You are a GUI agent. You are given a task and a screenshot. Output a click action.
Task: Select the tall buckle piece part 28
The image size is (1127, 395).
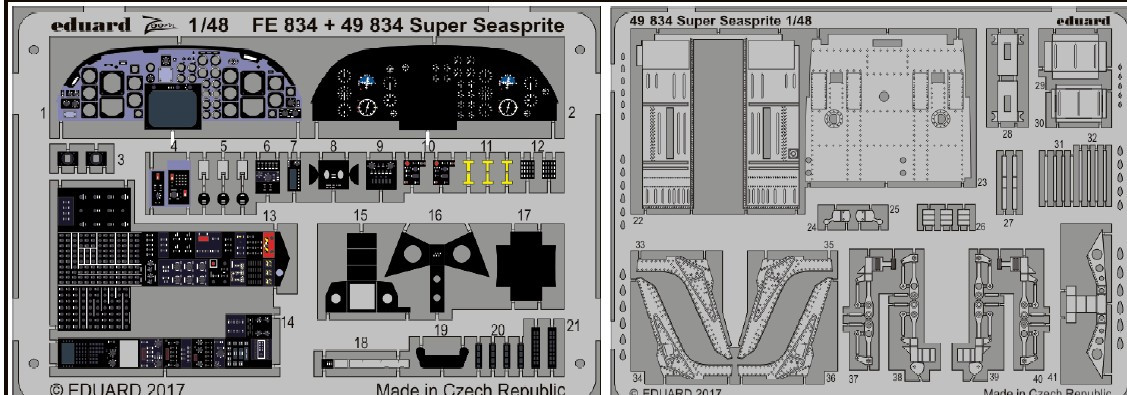pos(1008,78)
